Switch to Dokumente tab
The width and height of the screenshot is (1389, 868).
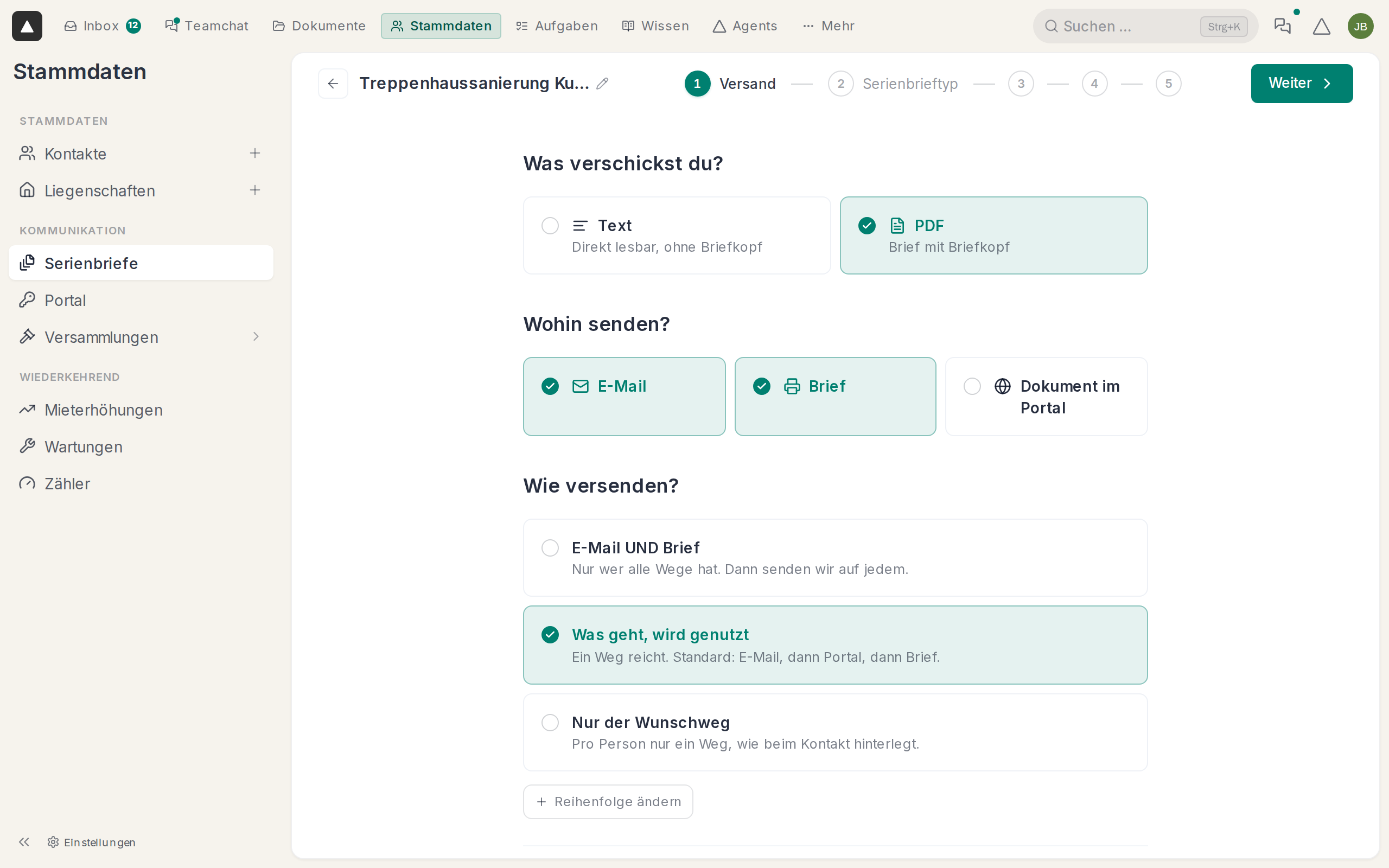(318, 26)
